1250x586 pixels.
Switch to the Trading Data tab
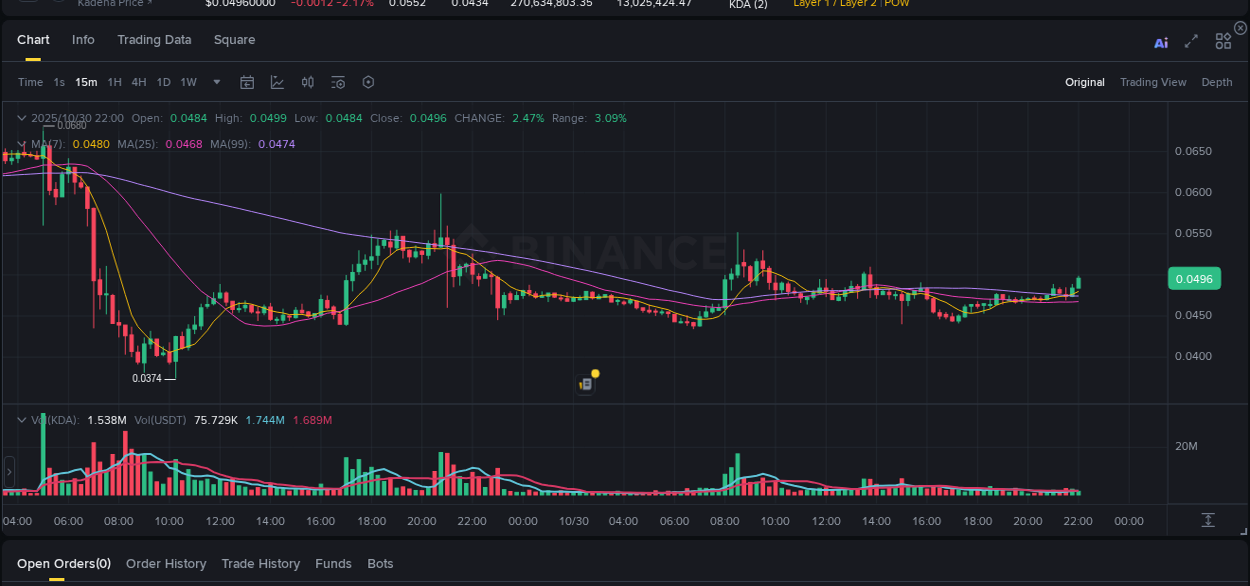coord(154,40)
